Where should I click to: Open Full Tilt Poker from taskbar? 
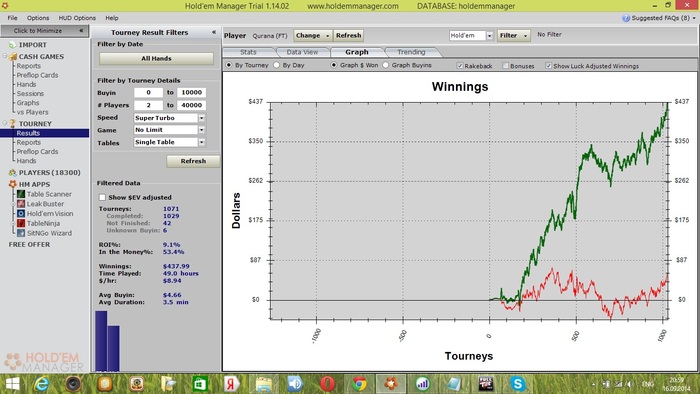point(486,384)
